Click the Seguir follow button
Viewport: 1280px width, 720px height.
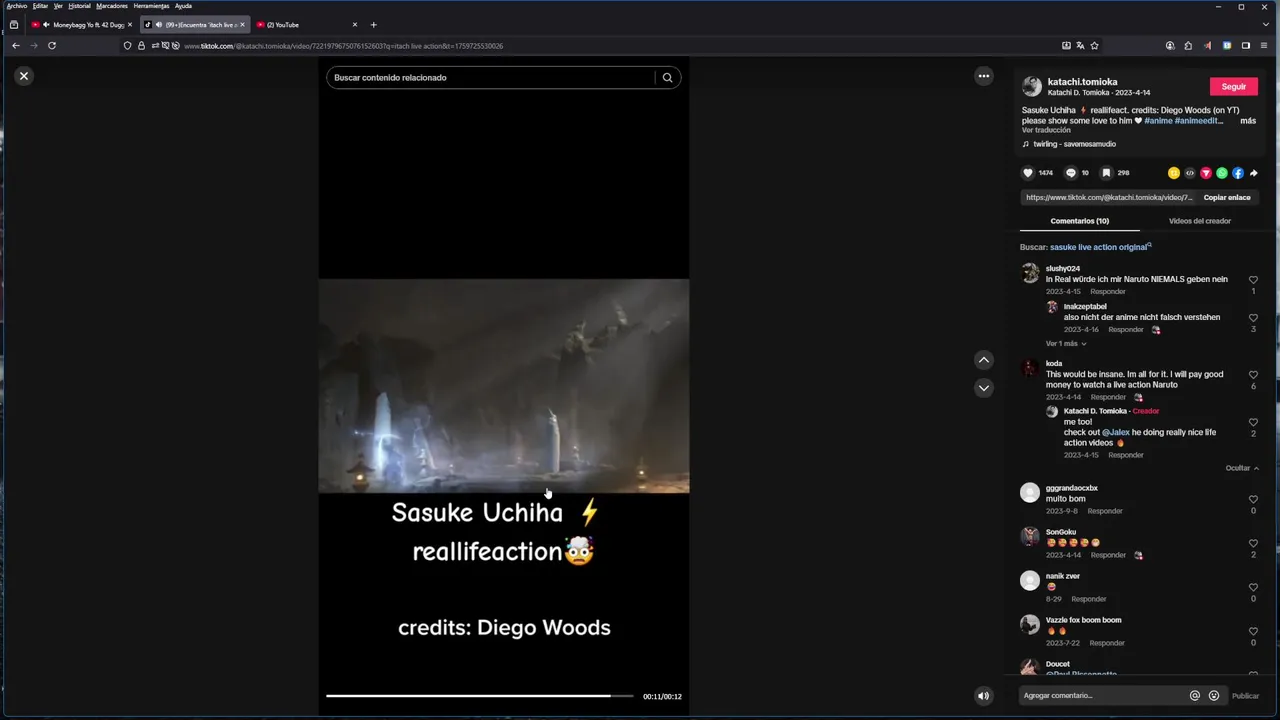[x=1234, y=87]
